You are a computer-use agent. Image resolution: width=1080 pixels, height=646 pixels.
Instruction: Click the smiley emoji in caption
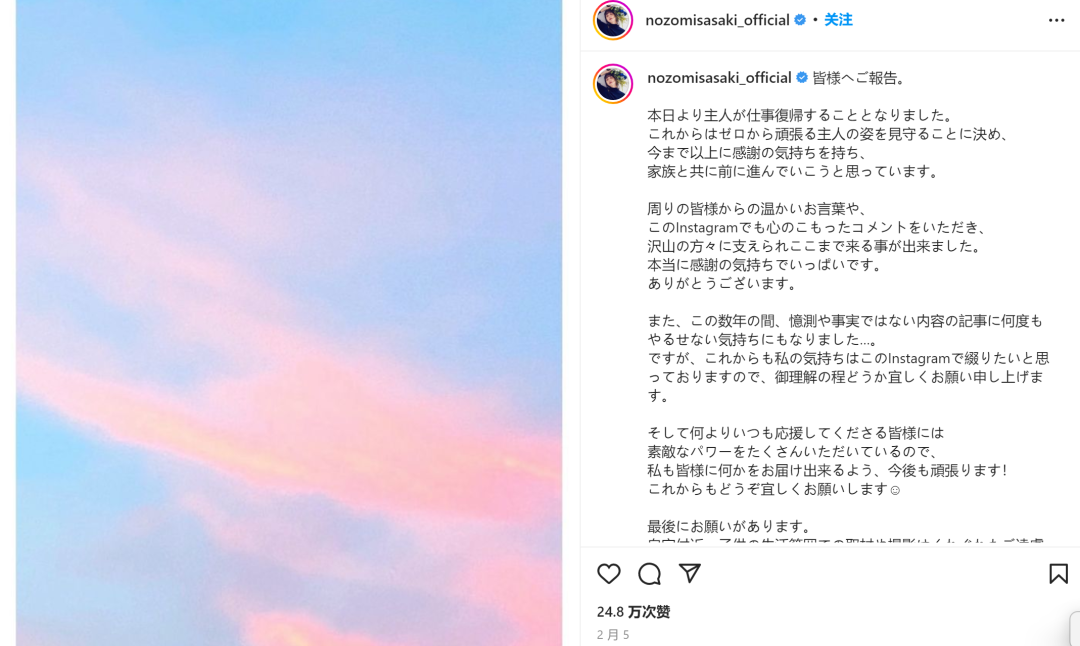[x=895, y=490]
